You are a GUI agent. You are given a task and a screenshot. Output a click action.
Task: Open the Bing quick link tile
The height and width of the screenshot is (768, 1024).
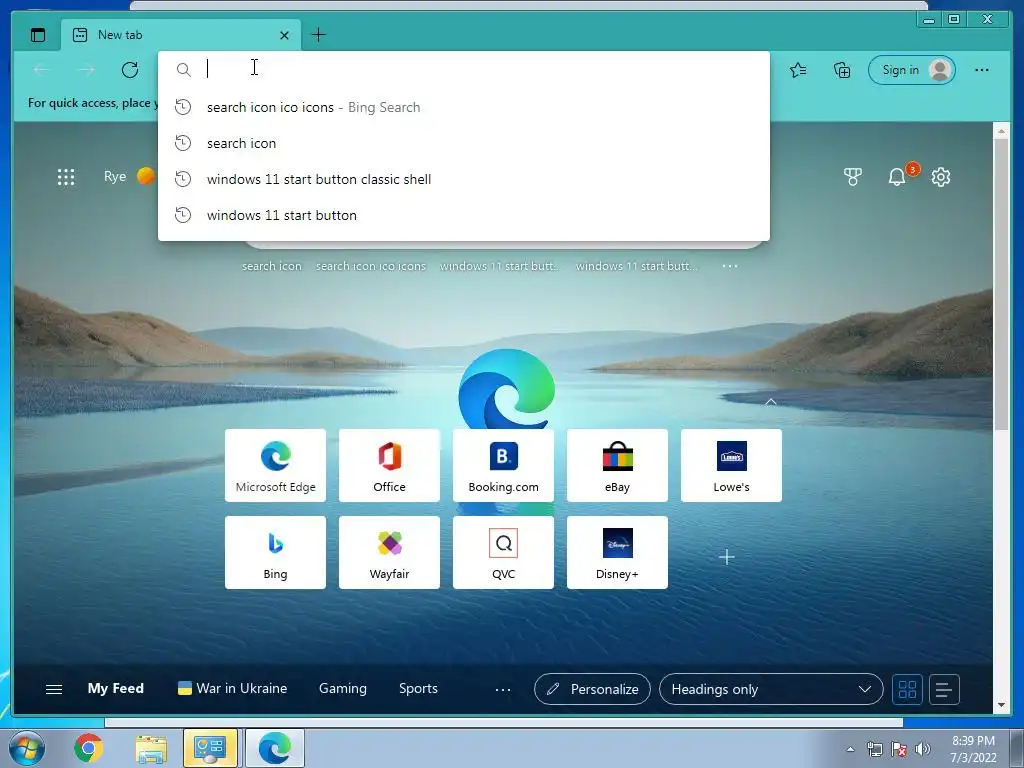pyautogui.click(x=276, y=552)
